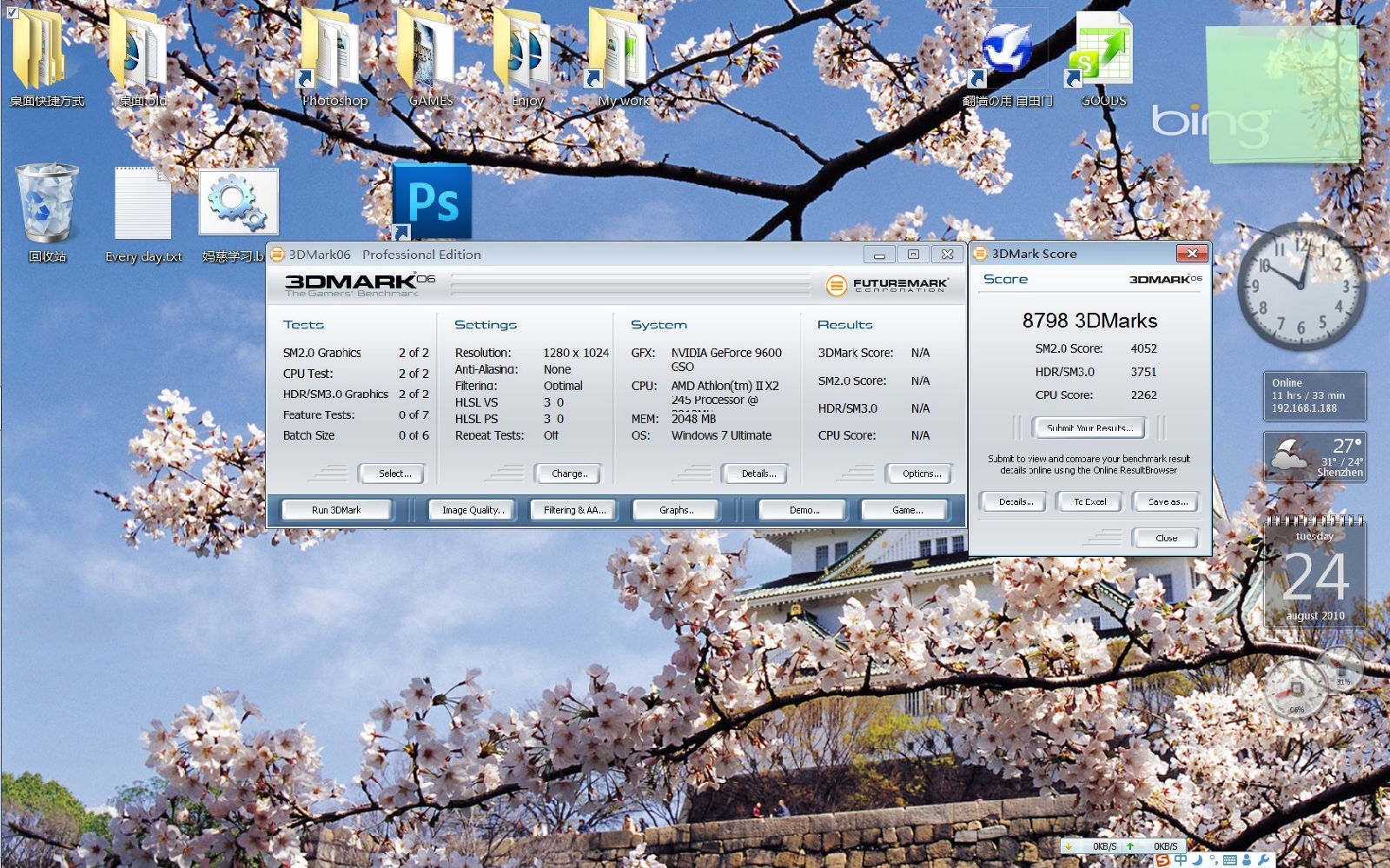1390x868 pixels.
Task: Export score with To Excel button
Action: (1090, 501)
